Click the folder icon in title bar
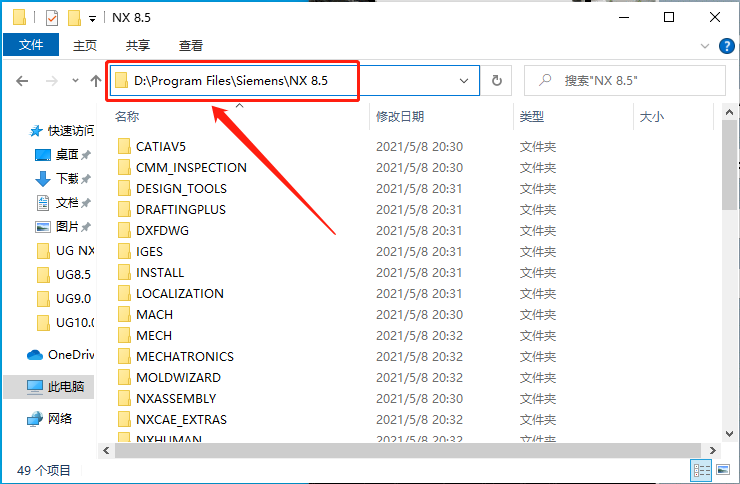Viewport: 740px width, 484px height. (19, 17)
